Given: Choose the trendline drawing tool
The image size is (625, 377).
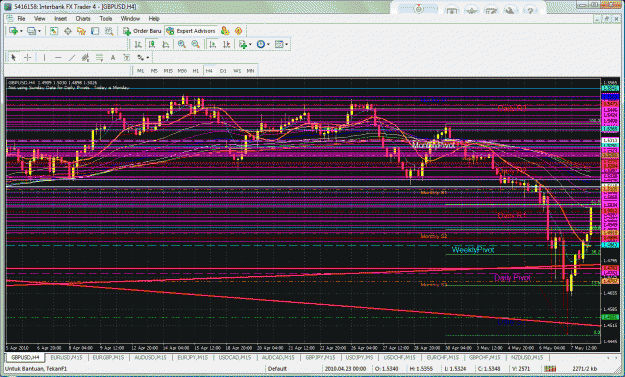Looking at the screenshot, I should pyautogui.click(x=72, y=58).
